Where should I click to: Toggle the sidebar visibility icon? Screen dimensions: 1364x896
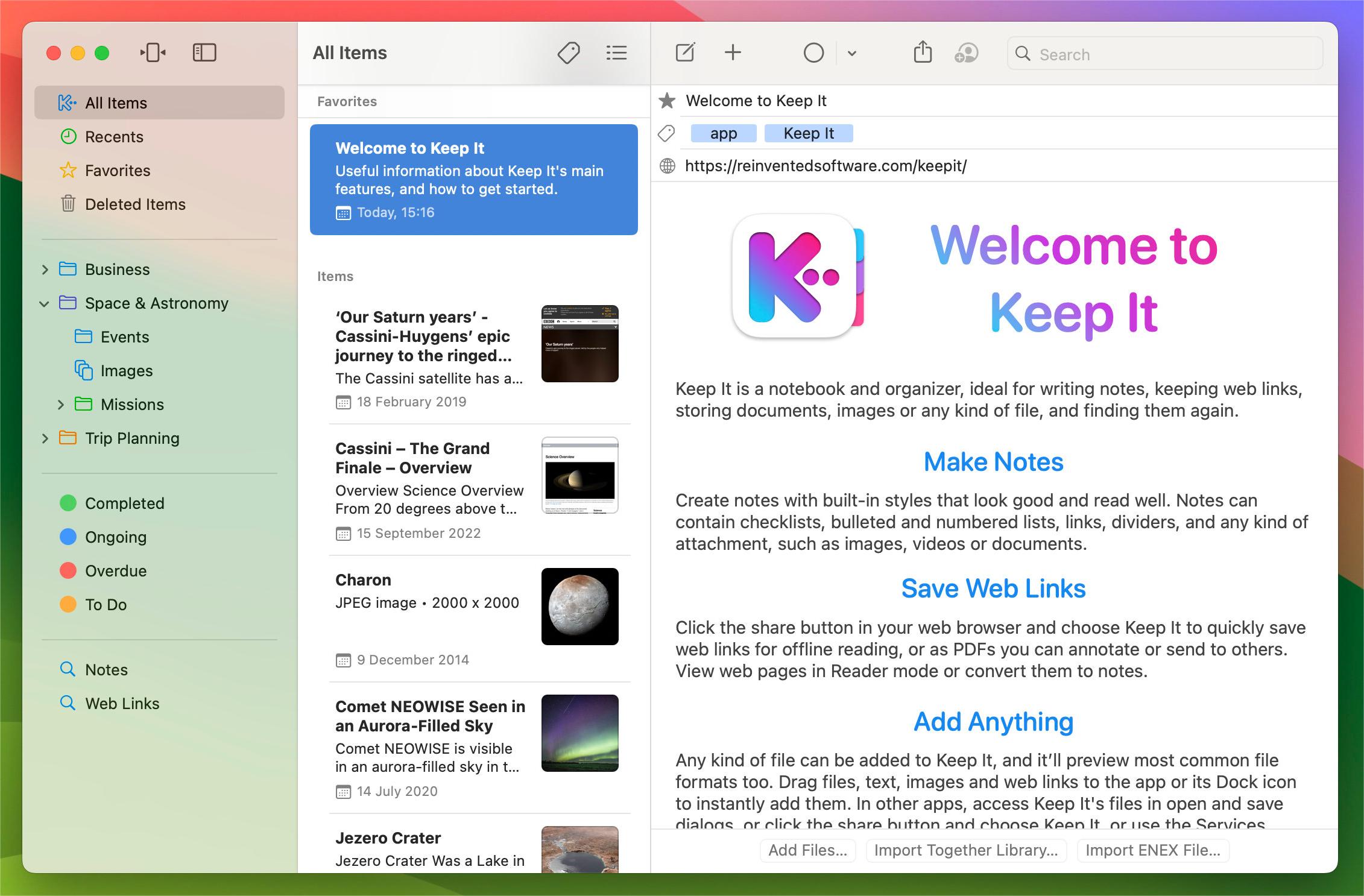pos(204,53)
